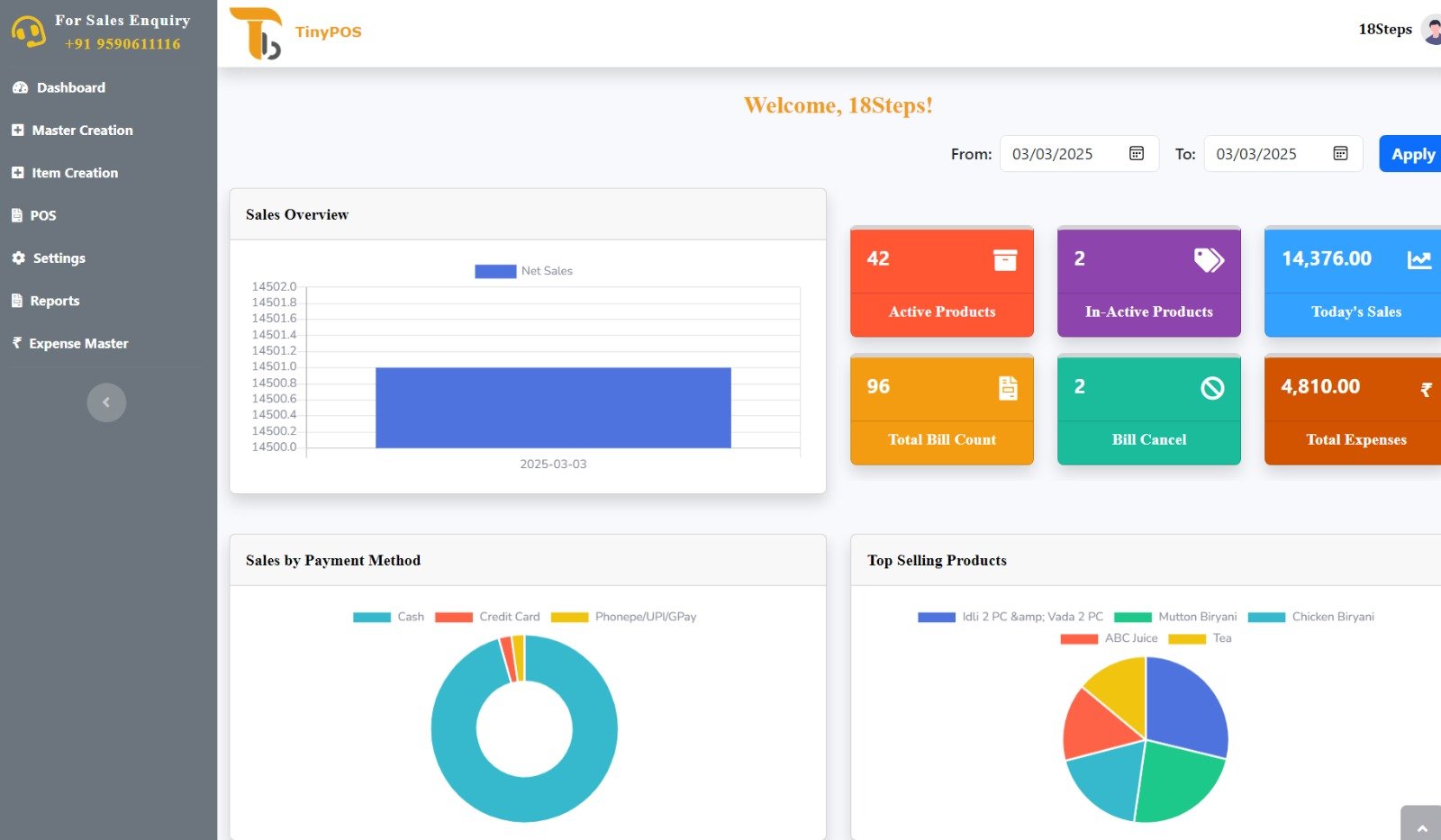Click the blue slice of the pie chart
Viewport: 1441px width, 840px height.
1184,707
